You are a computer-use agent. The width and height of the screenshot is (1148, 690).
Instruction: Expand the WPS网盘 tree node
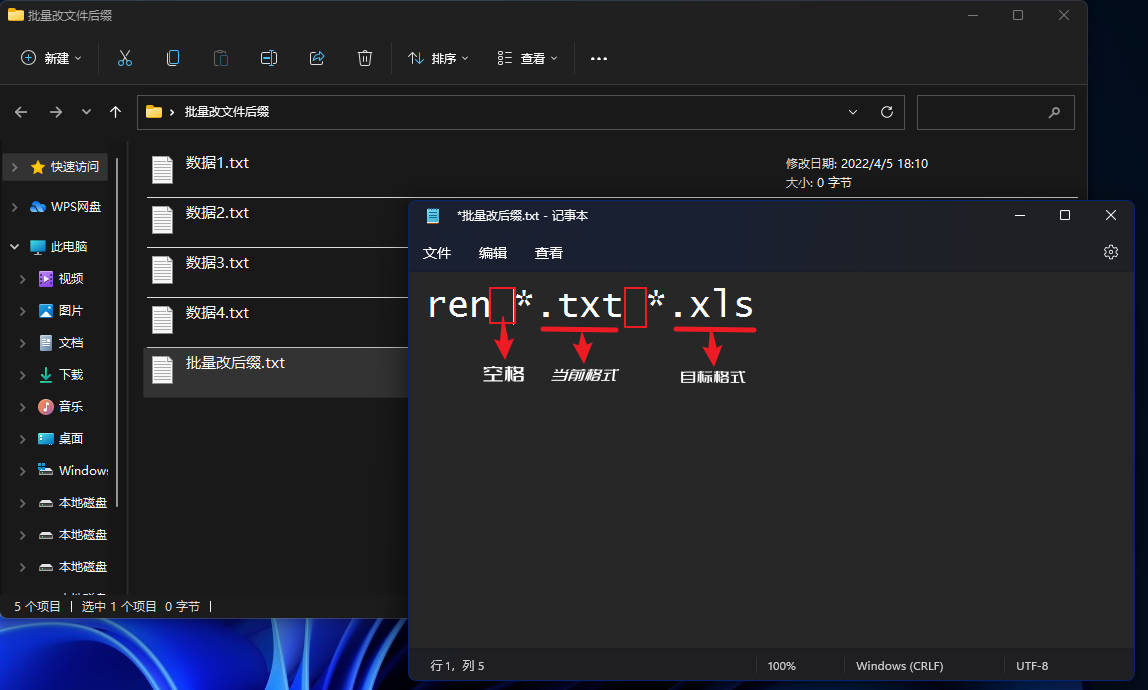(x=15, y=207)
